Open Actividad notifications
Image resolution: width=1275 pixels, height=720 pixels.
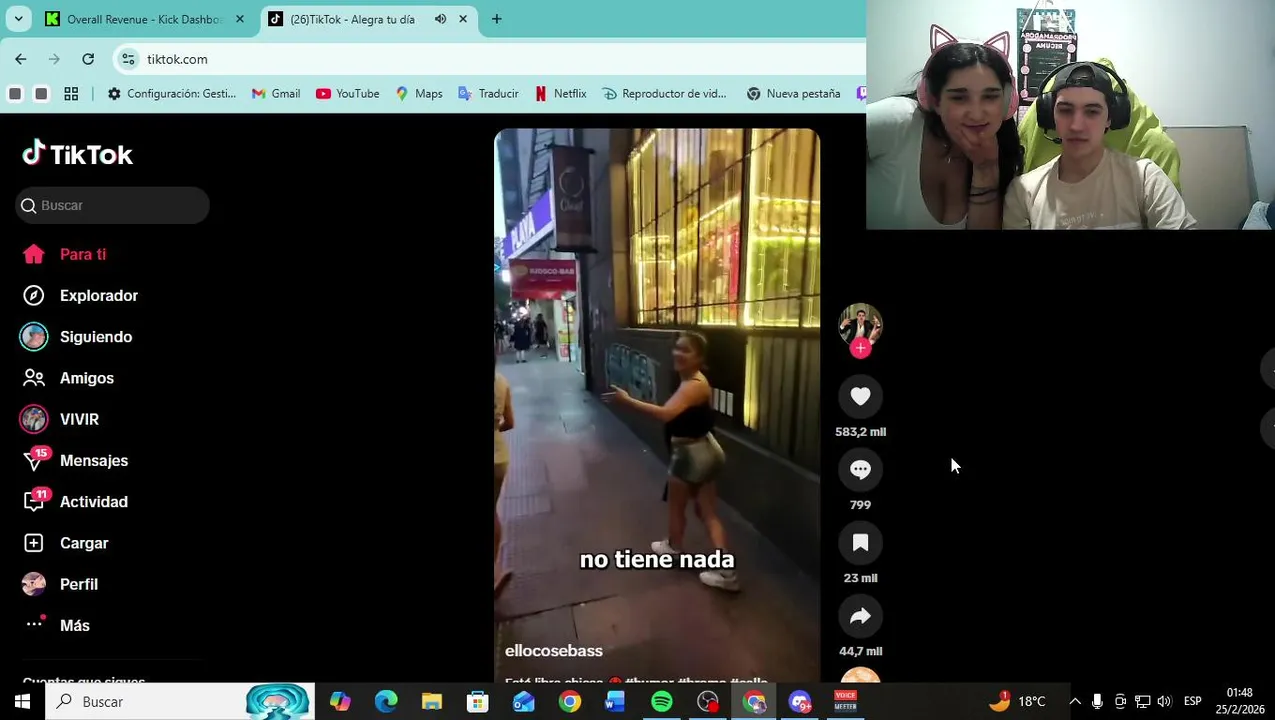point(75,502)
